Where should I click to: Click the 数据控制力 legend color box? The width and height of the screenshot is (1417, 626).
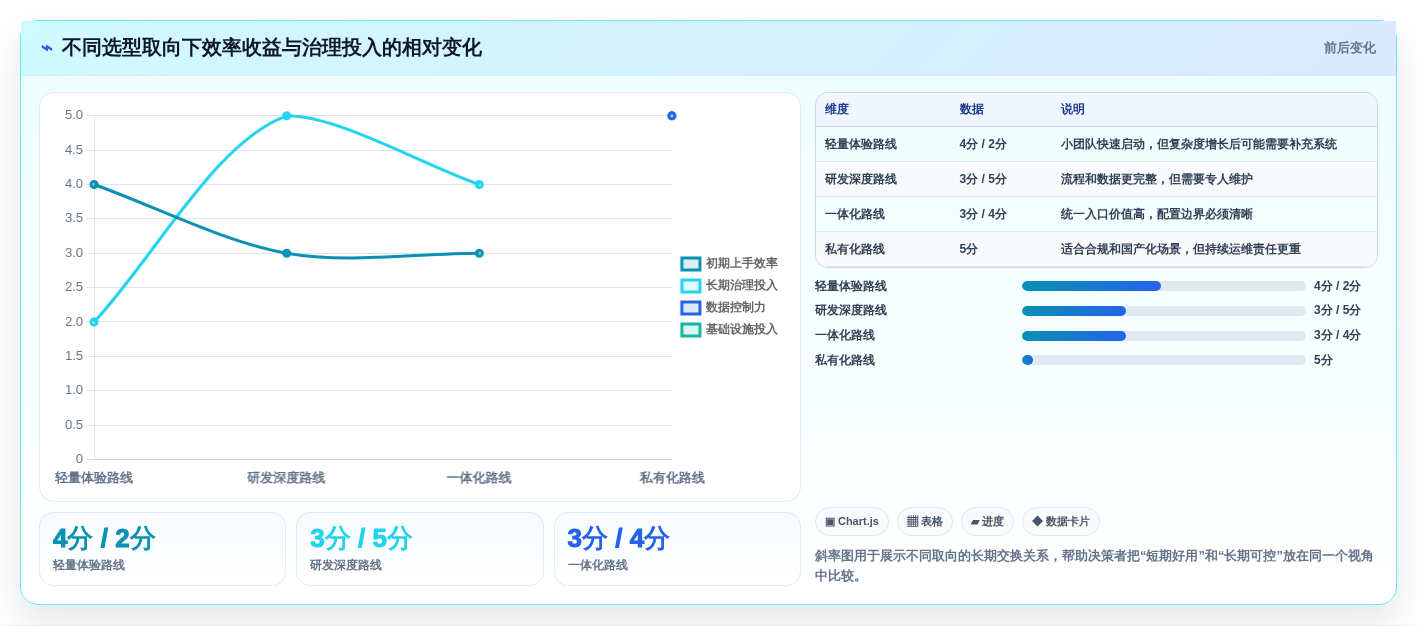click(x=691, y=308)
